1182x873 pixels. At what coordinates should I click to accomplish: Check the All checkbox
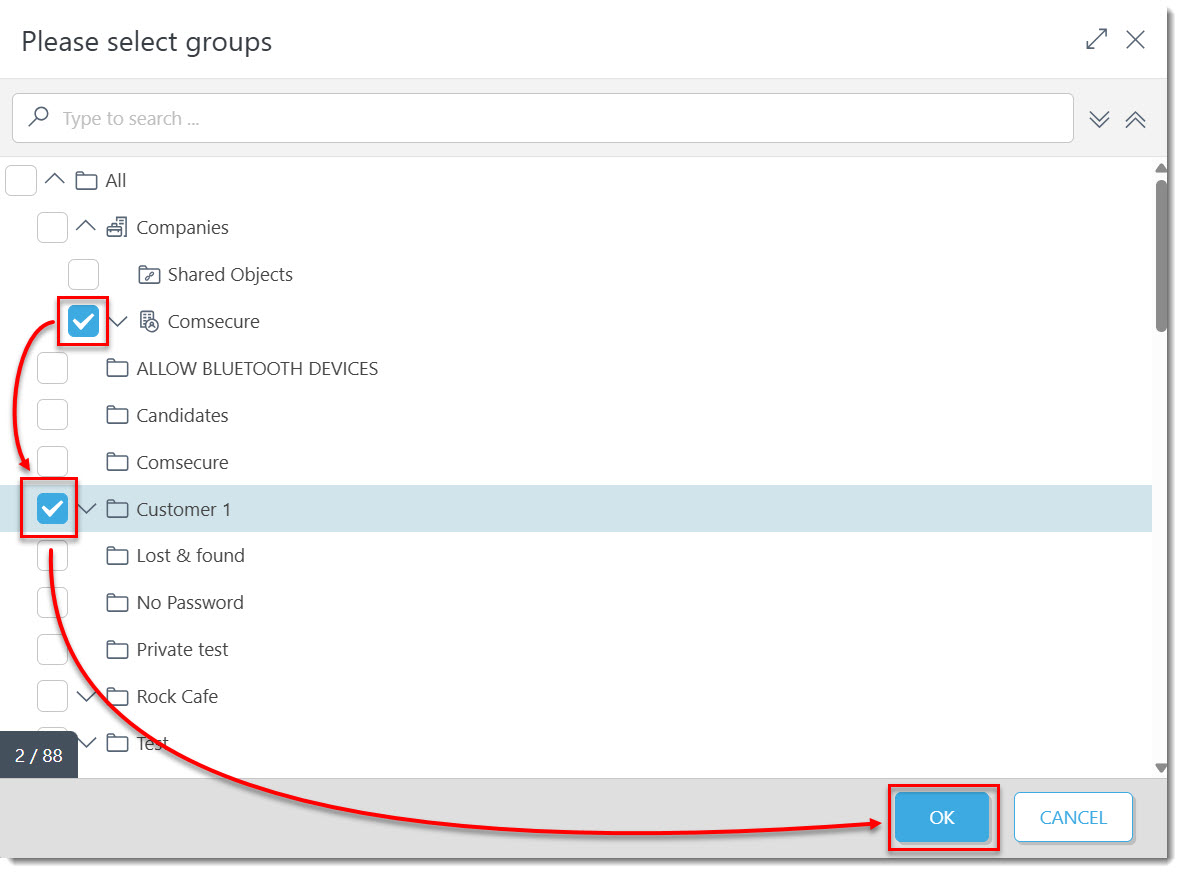coord(21,181)
